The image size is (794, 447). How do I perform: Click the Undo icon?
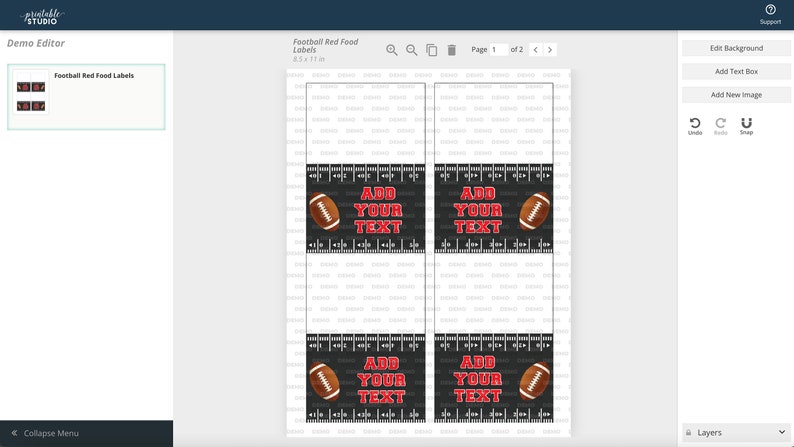695,126
